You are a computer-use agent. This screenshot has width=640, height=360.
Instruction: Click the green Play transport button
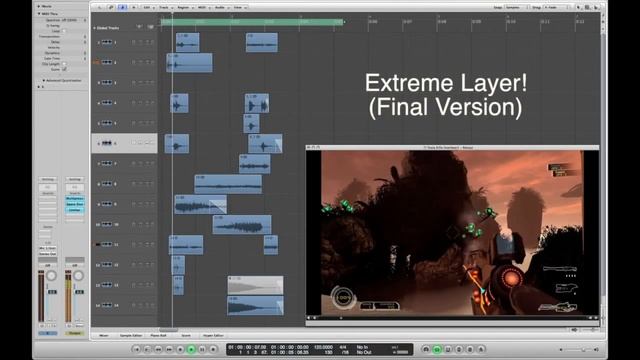point(191,349)
